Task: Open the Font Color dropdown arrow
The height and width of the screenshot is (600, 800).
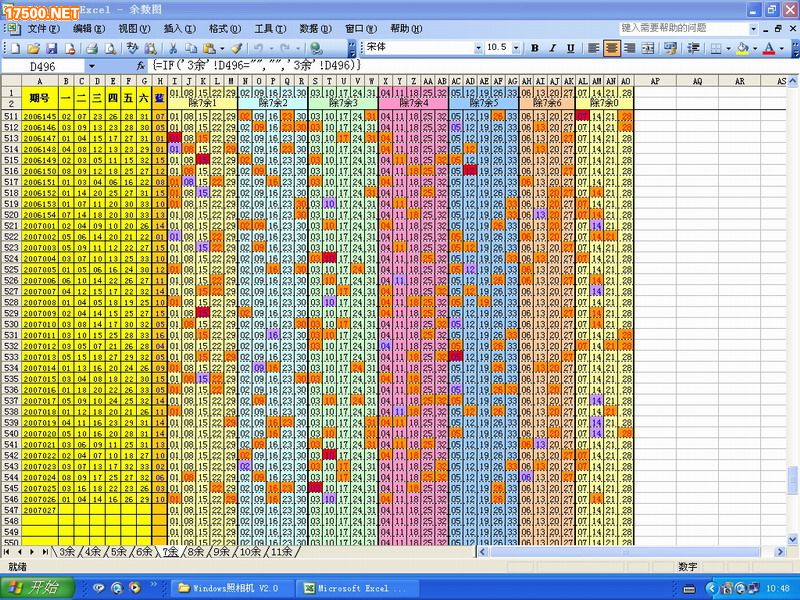Action: pos(782,48)
